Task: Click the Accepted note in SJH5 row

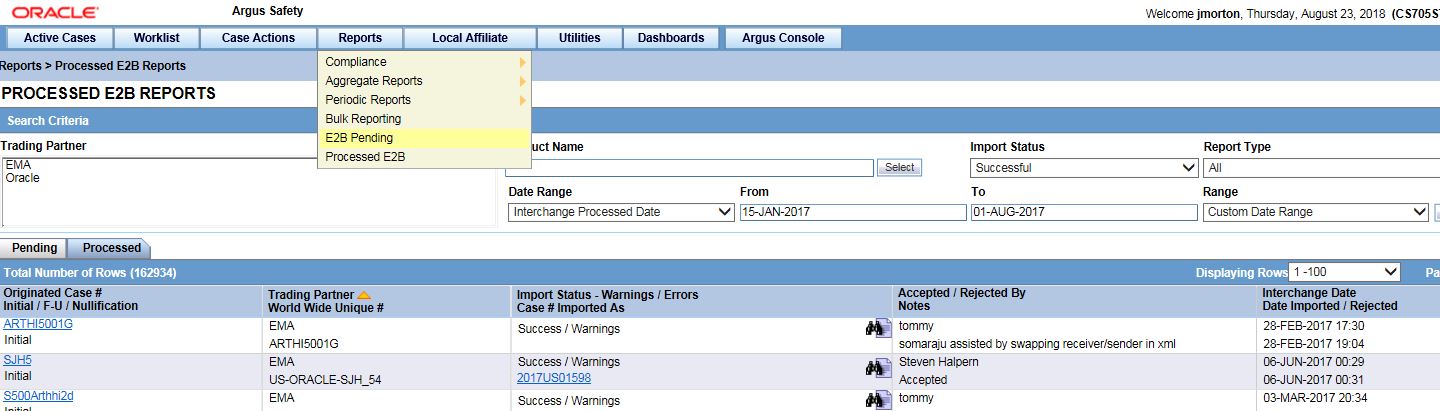Action: [x=923, y=380]
